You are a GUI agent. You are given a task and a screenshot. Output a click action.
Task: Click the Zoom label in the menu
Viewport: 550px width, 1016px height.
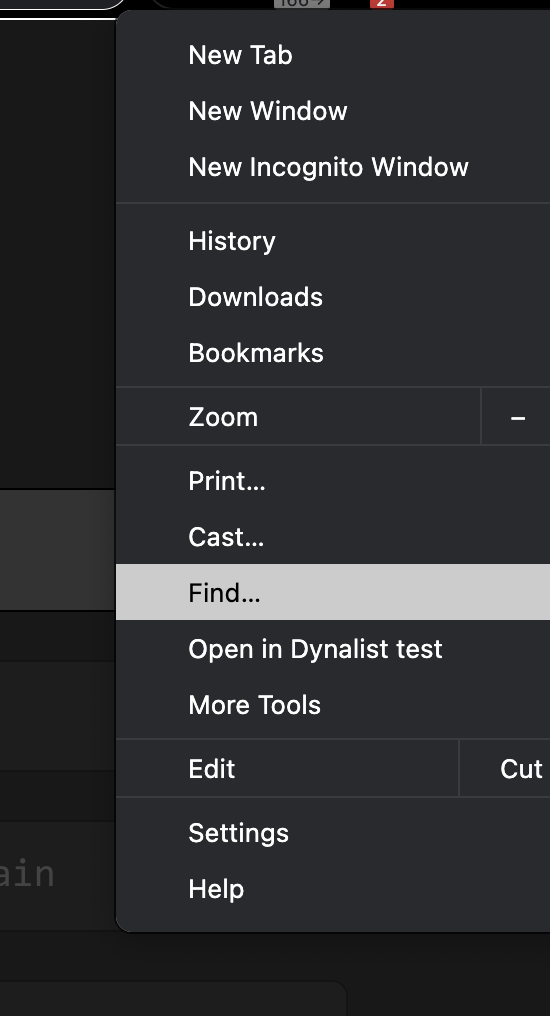pos(223,417)
